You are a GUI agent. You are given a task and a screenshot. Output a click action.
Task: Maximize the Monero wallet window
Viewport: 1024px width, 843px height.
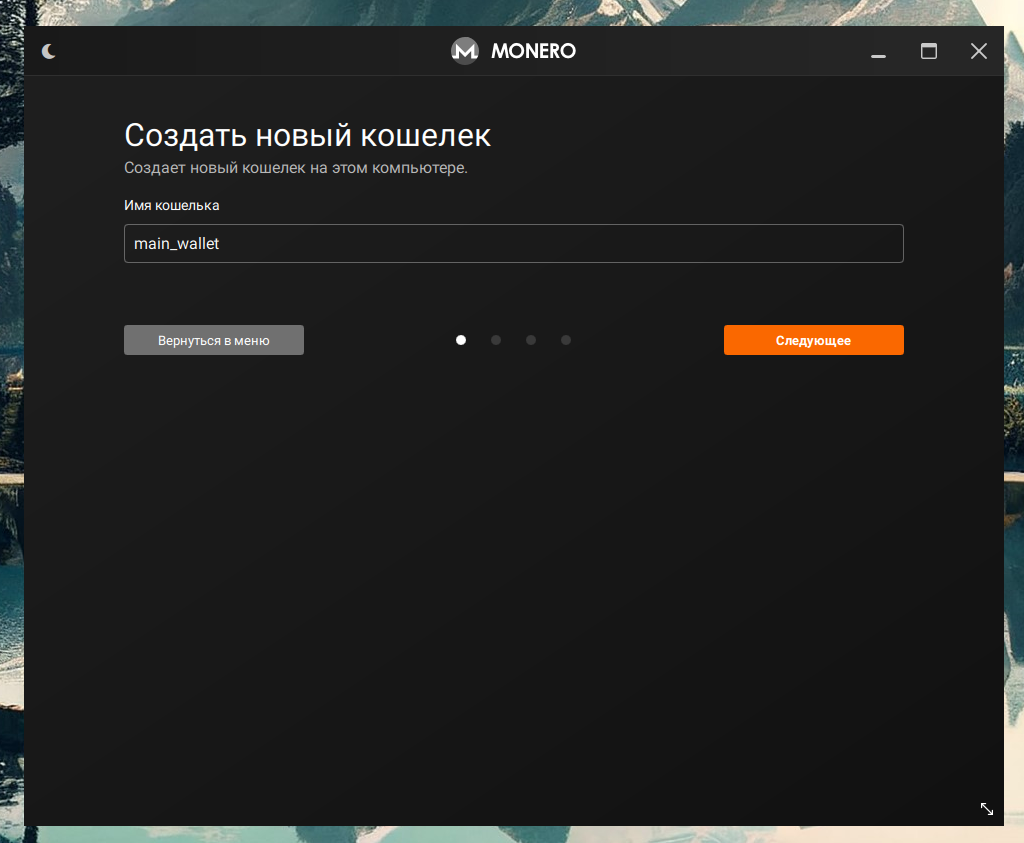tap(929, 50)
